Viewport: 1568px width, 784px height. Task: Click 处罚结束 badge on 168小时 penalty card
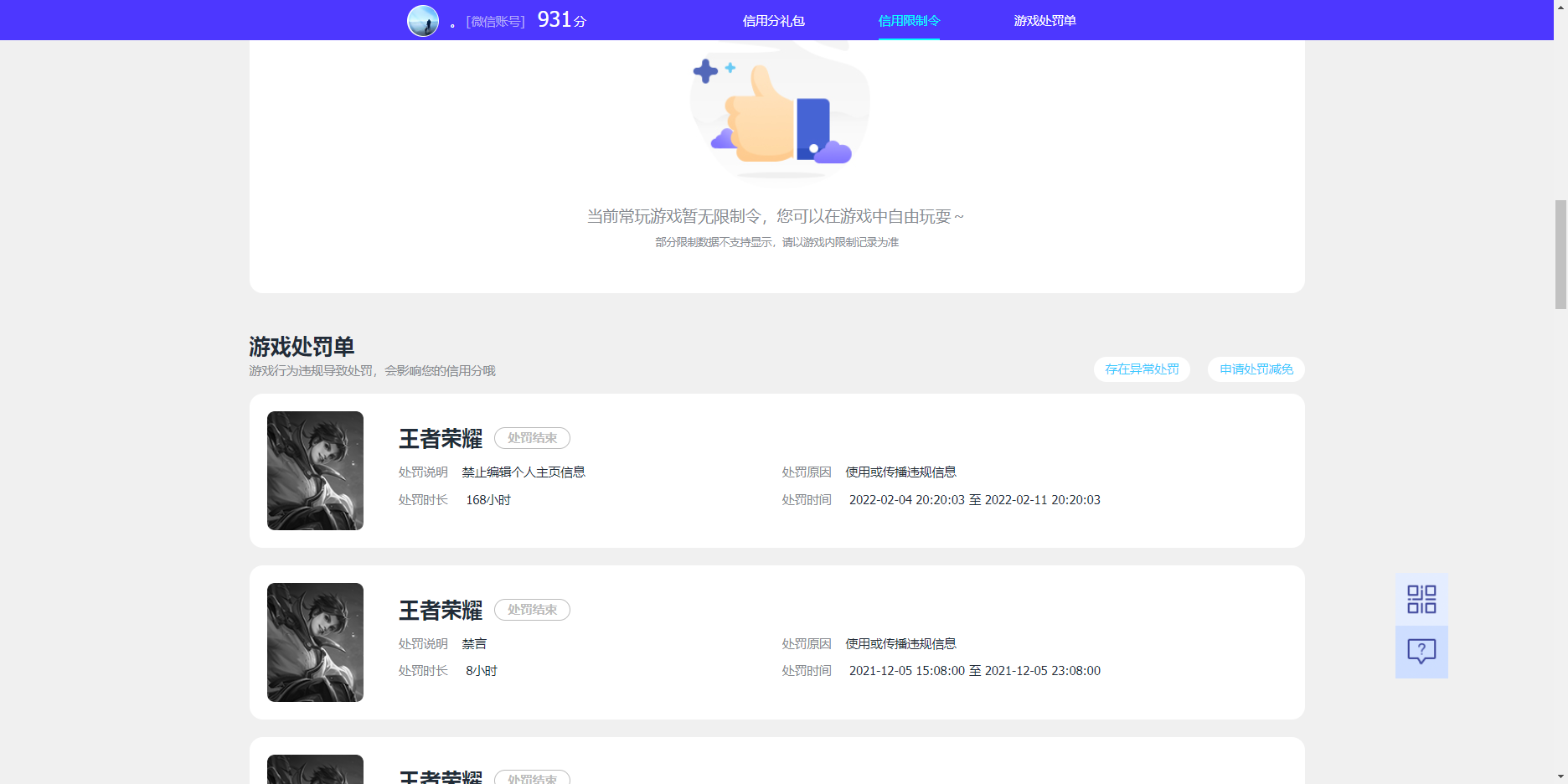tap(532, 438)
